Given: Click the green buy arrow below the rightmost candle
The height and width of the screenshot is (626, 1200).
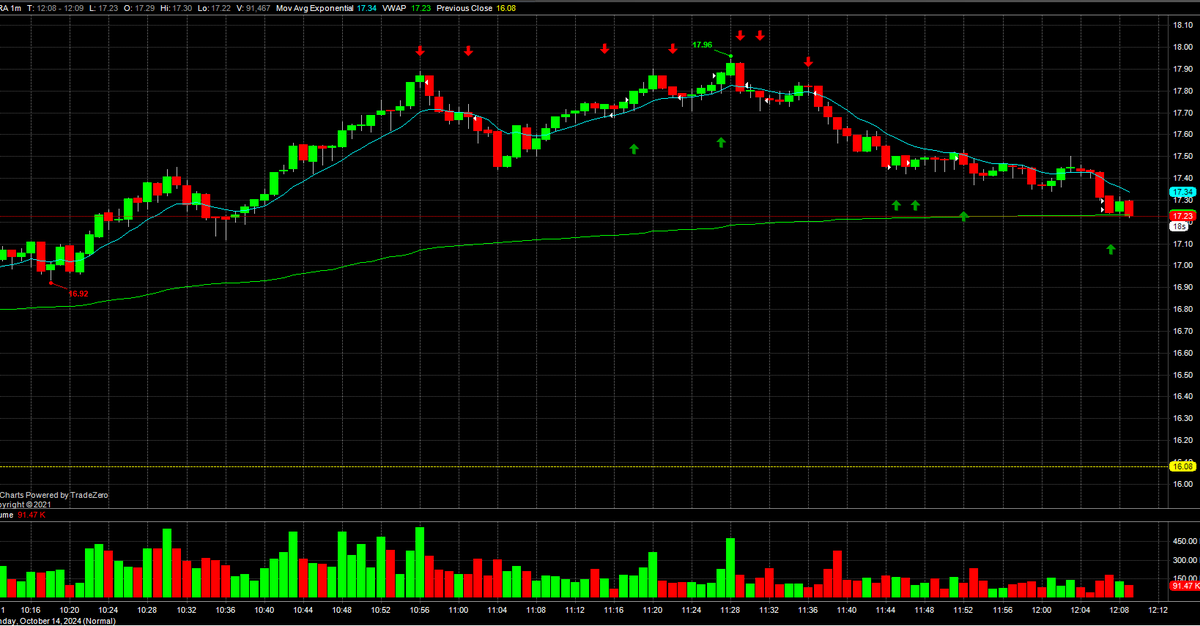Looking at the screenshot, I should [1110, 249].
